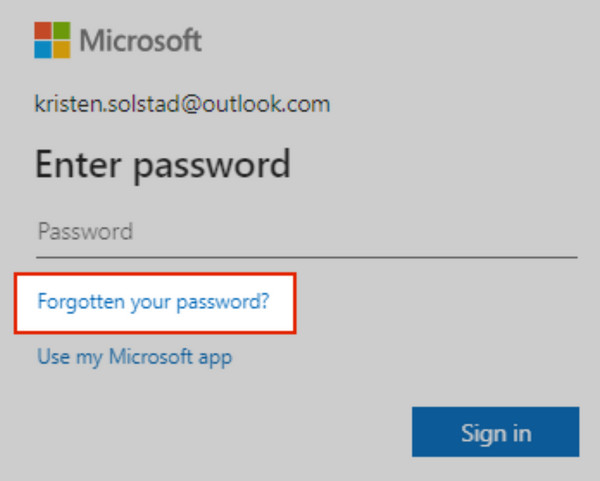Click the red square in Microsoft logo
This screenshot has height=481, width=600.
coord(43,31)
